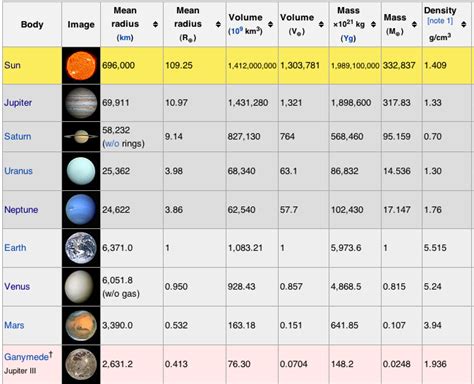Screen dimensions: 474x384
Task: Select Ganymede's radius value 2,631.2
Action: pos(117,364)
